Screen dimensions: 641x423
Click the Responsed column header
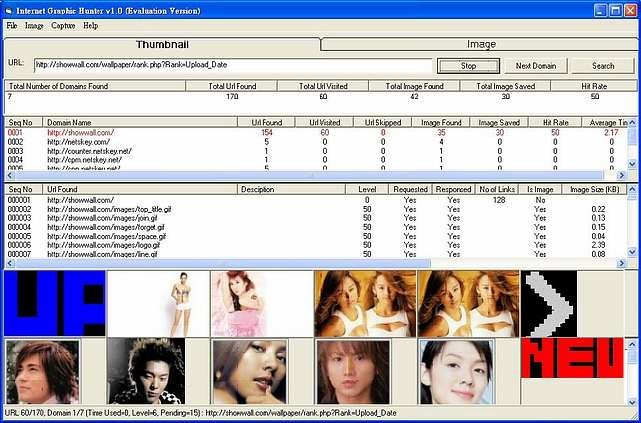click(x=453, y=189)
